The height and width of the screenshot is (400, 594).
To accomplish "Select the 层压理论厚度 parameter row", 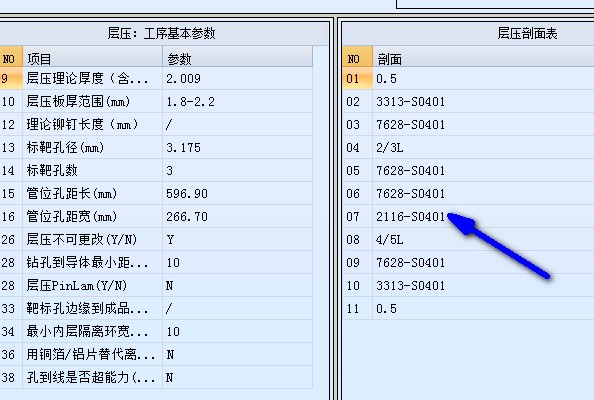I will (156, 78).
